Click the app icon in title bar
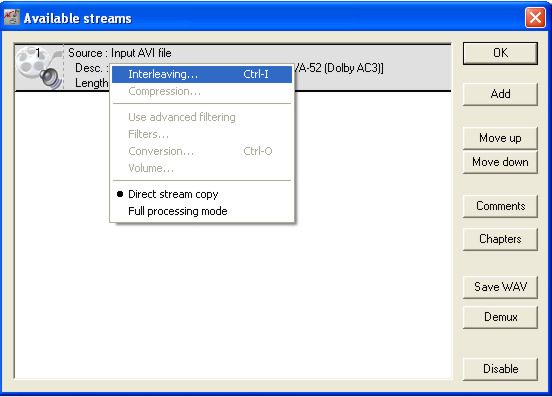The image size is (552, 397). coord(12,17)
